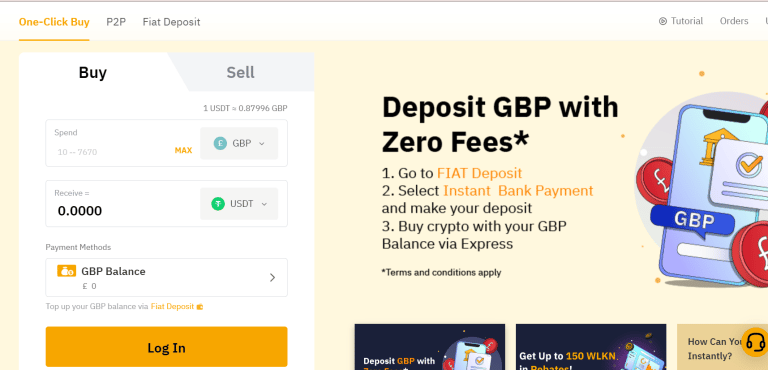Open the Get Up to 150 WLKN promo card
This screenshot has height=370, width=768.
tap(591, 347)
